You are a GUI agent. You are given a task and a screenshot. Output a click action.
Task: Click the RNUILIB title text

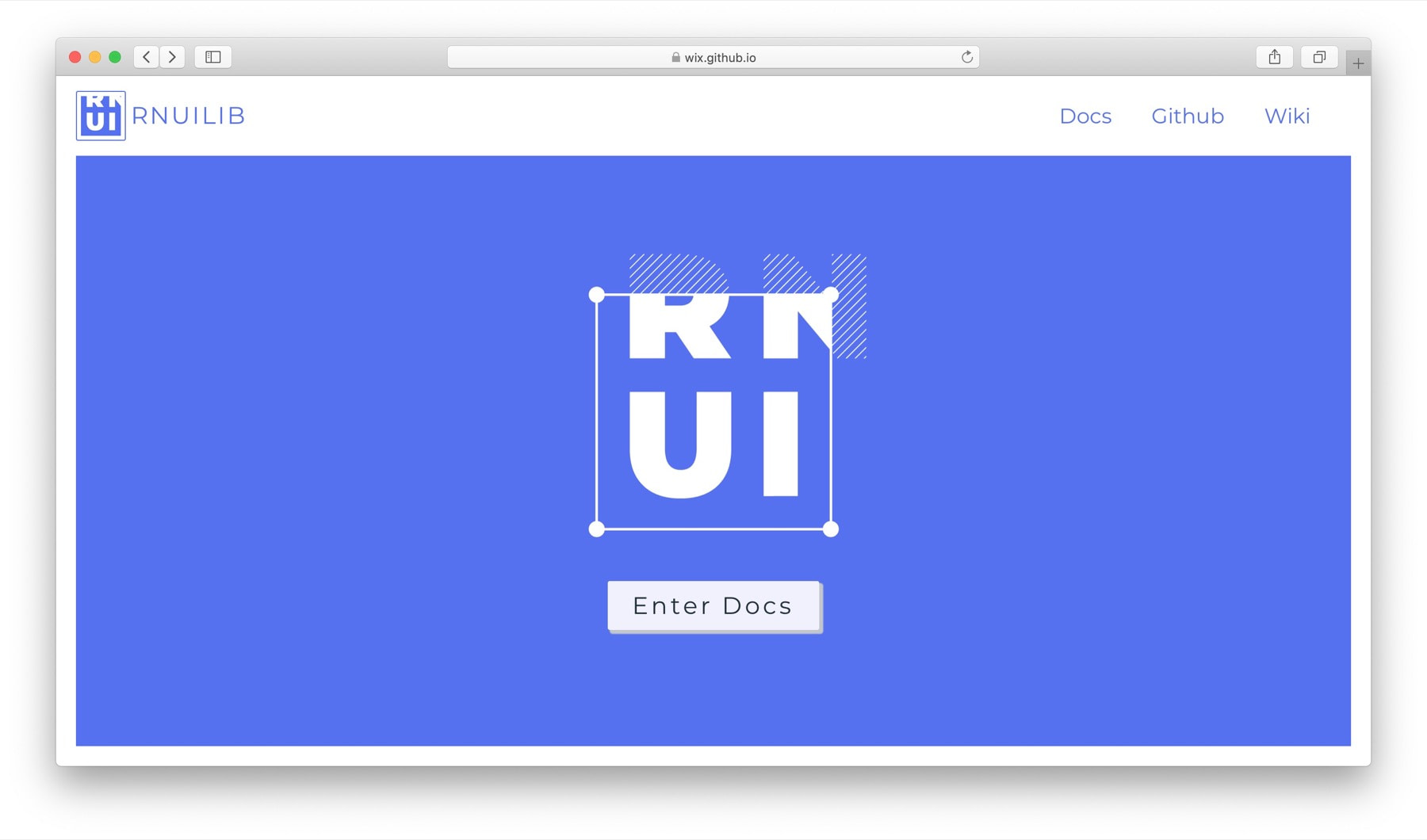pyautogui.click(x=189, y=116)
